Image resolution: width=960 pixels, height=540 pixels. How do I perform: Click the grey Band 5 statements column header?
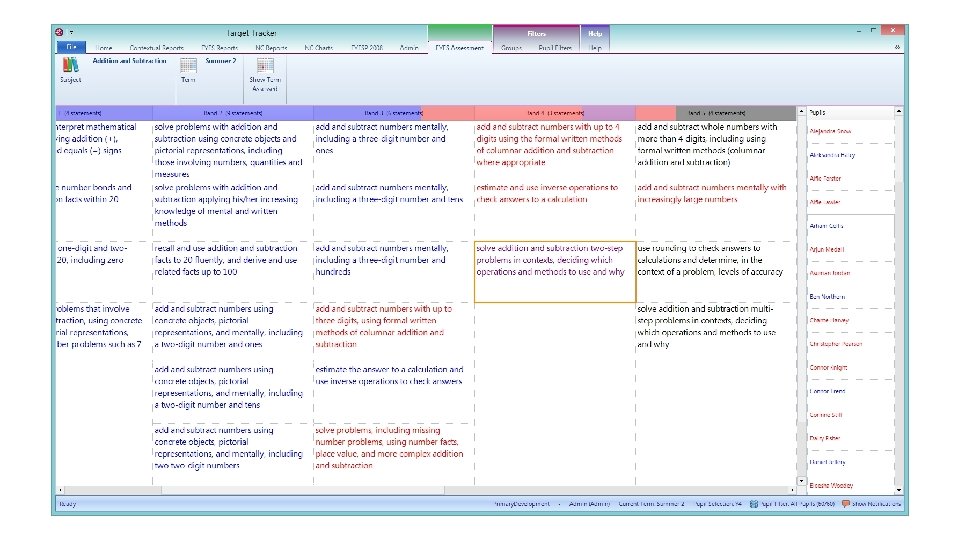(715, 113)
